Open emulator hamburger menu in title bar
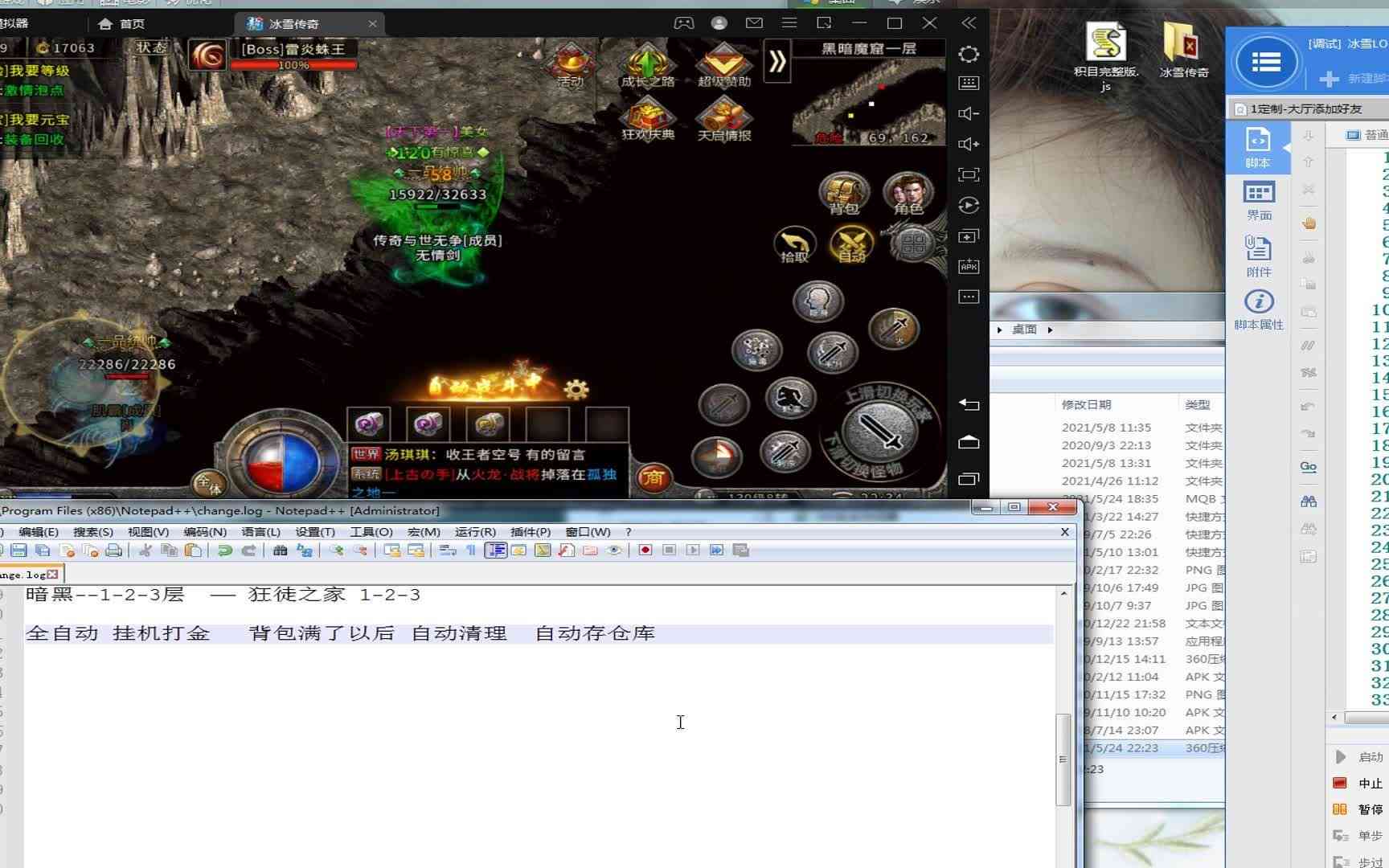Screen dimensions: 1389x868 pos(789,23)
